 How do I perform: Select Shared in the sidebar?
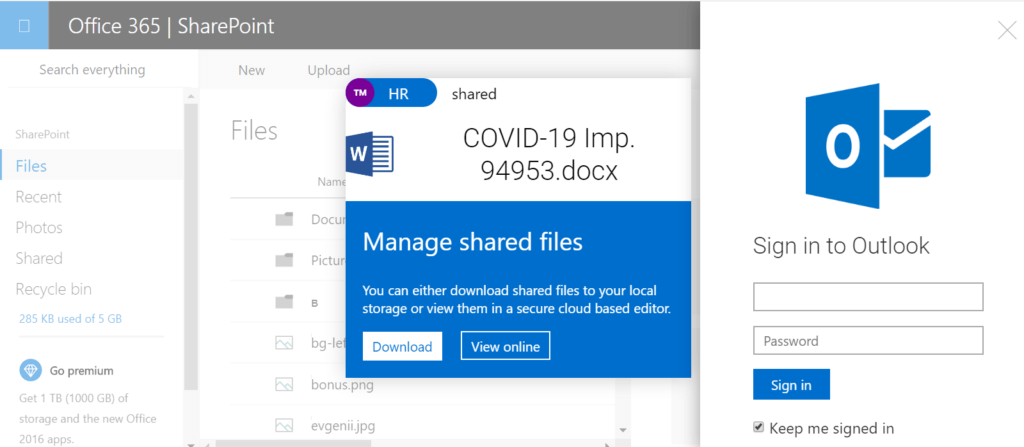coord(39,258)
